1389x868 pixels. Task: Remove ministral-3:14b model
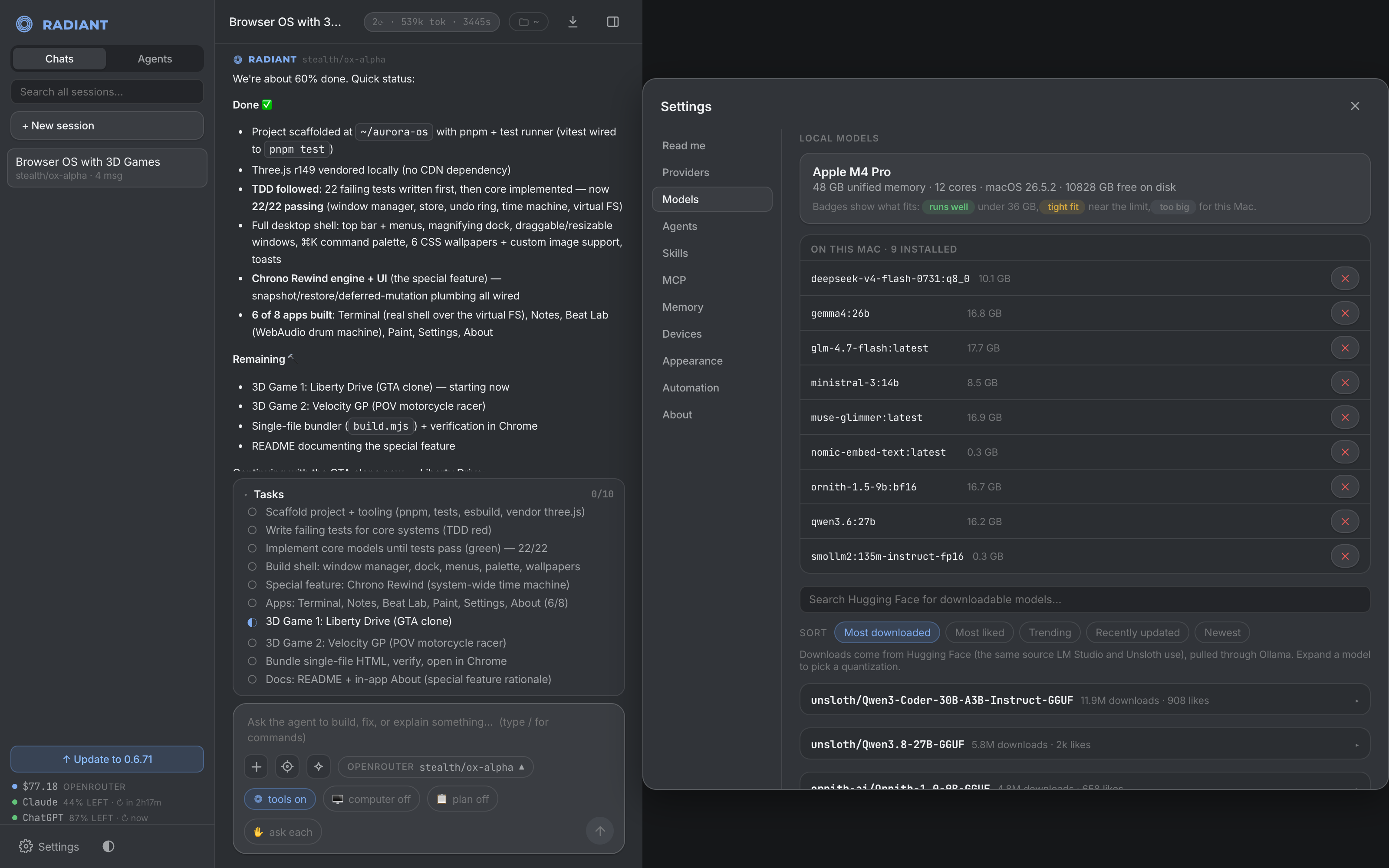coord(1345,383)
